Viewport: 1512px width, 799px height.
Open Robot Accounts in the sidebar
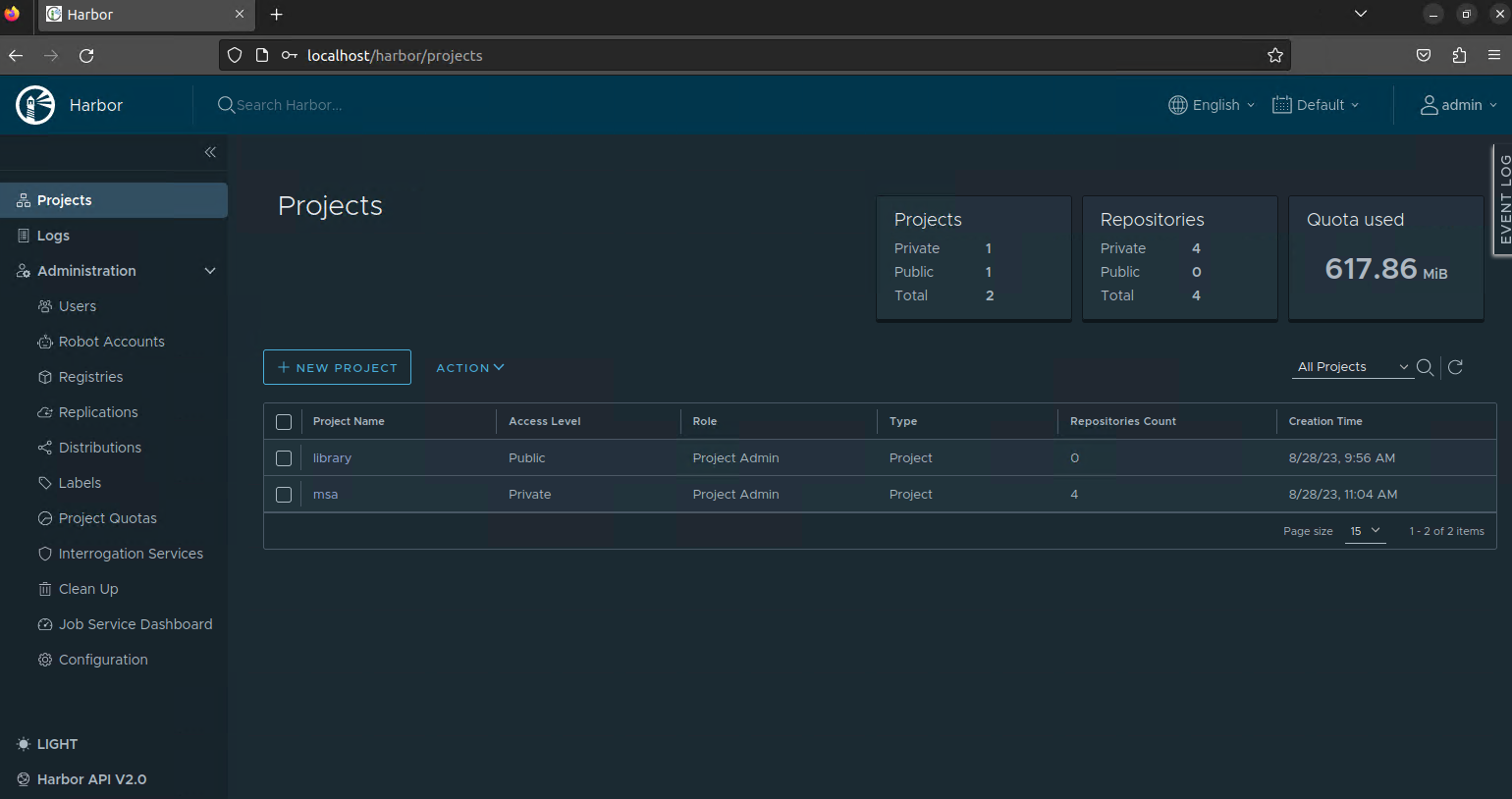[111, 342]
